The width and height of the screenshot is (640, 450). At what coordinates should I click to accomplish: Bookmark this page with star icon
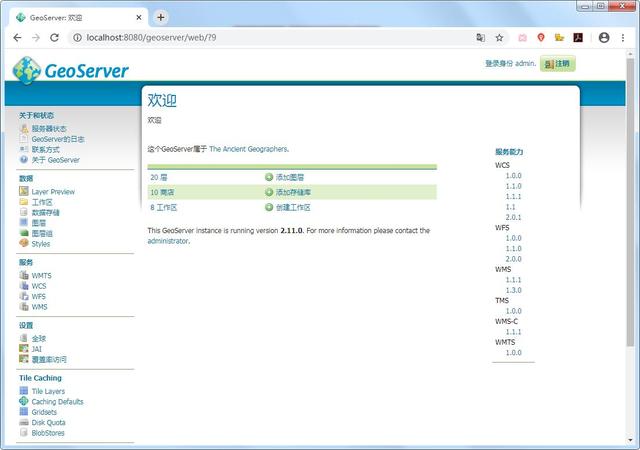pyautogui.click(x=499, y=38)
